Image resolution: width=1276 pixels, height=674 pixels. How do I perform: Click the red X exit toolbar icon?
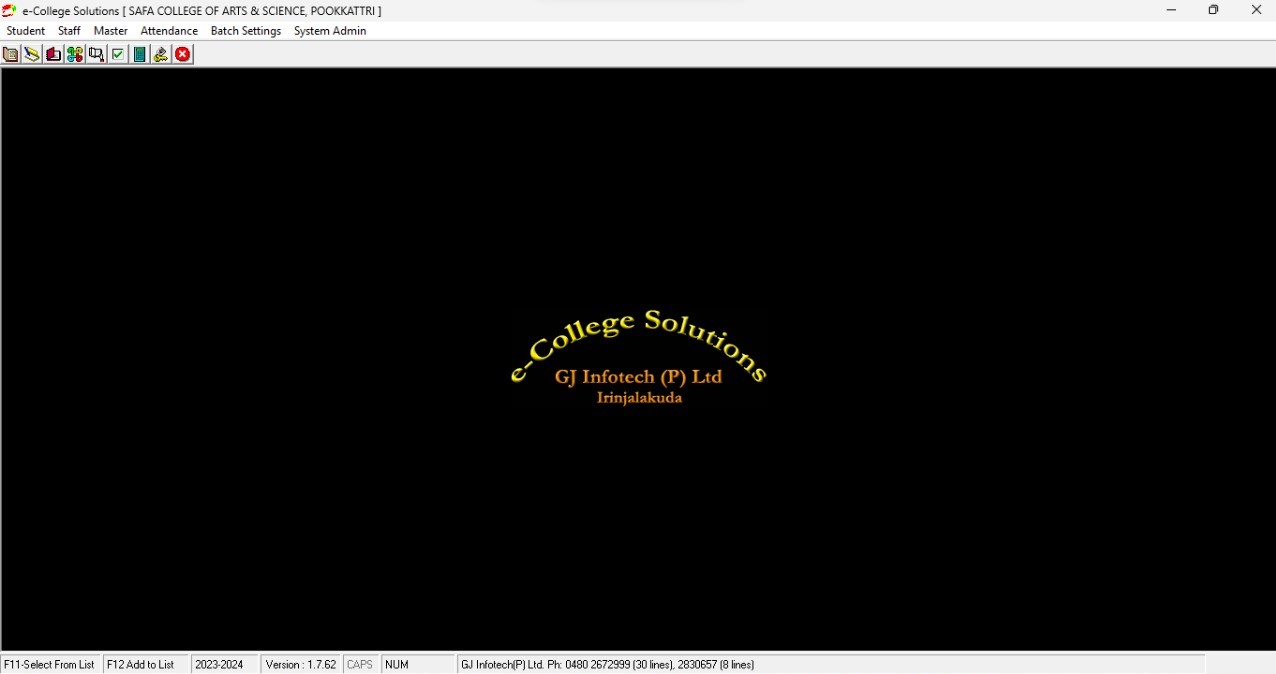coord(183,55)
